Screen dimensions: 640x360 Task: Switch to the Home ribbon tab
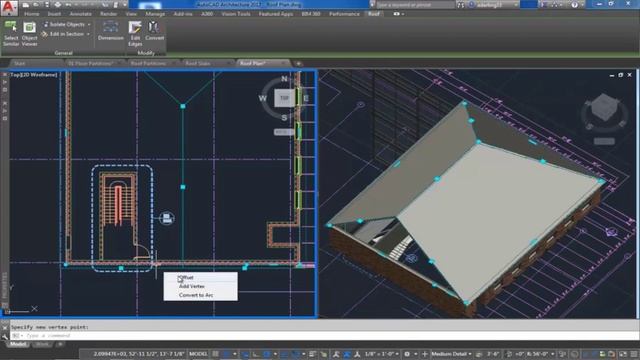(31, 14)
